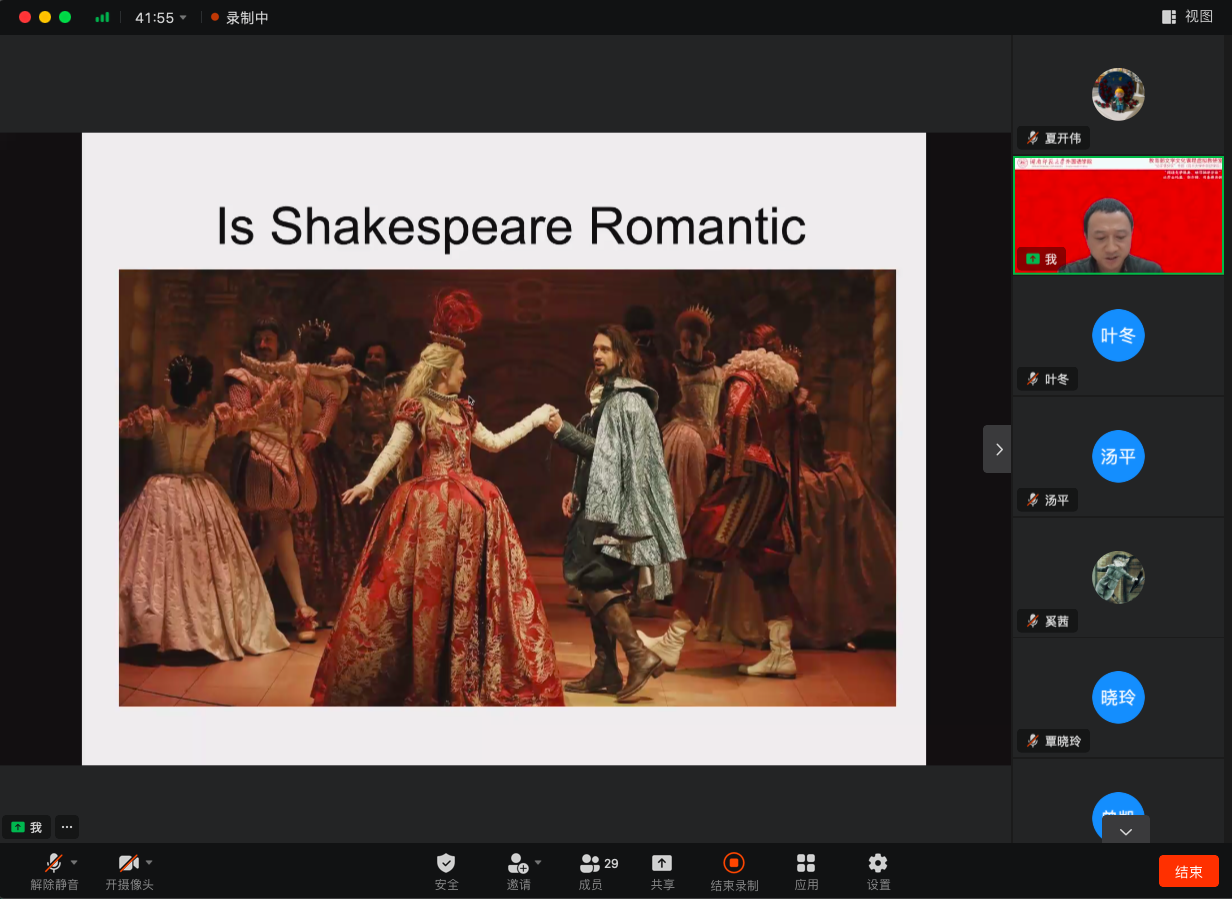
Task: Unmute the microphone (解除静音)
Action: [53, 863]
